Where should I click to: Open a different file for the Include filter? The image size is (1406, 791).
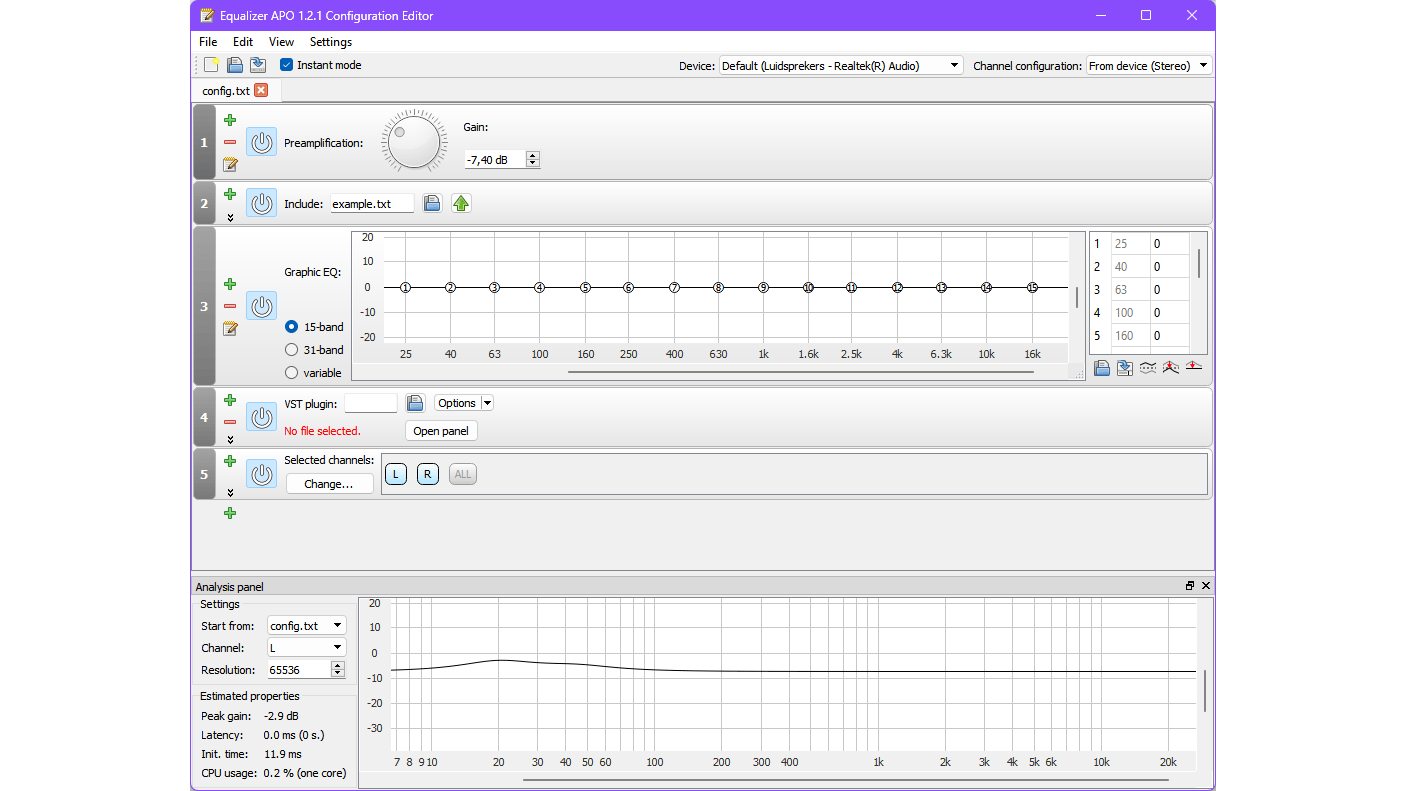tap(432, 202)
